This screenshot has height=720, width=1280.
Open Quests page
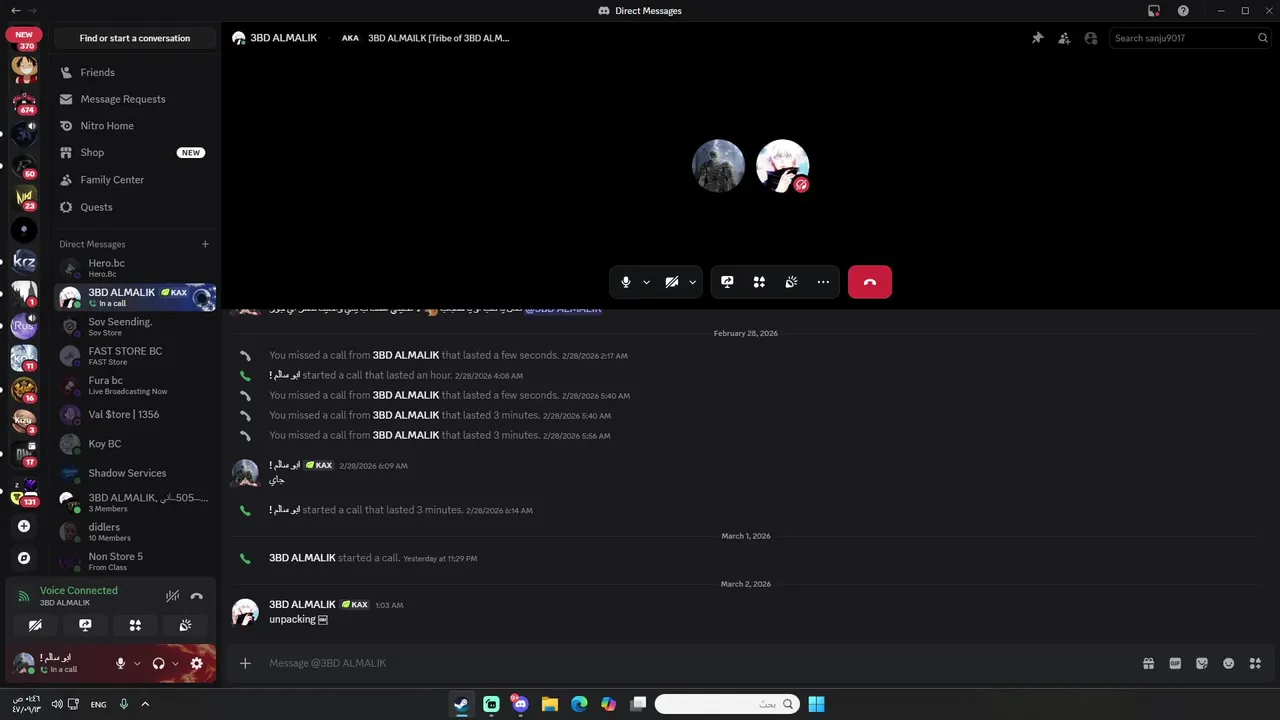(135, 207)
